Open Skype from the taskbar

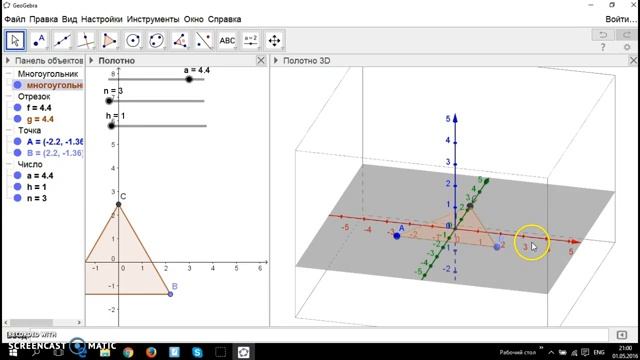click(x=198, y=352)
